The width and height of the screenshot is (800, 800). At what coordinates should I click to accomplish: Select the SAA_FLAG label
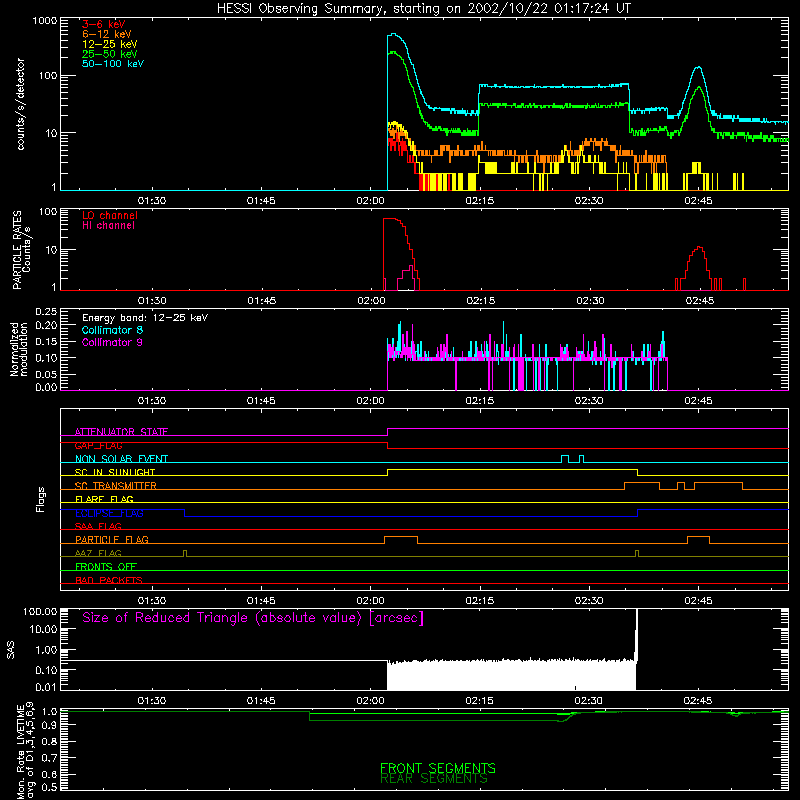[x=98, y=526]
